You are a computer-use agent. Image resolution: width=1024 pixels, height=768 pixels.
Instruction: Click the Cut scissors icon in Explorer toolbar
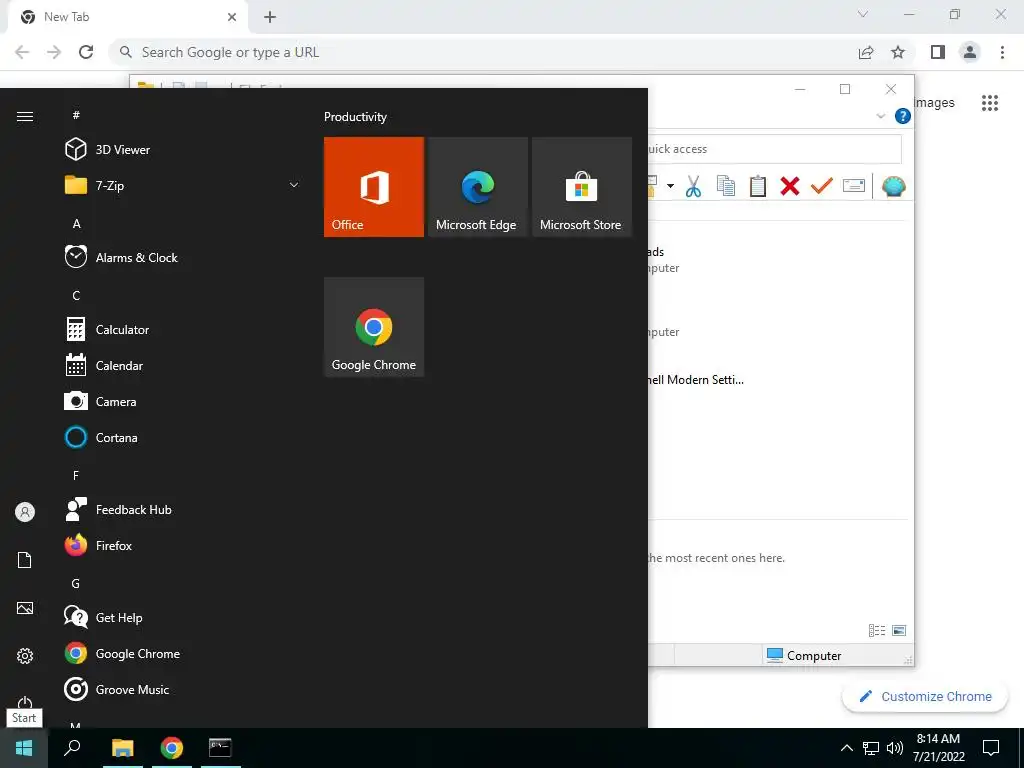[694, 187]
